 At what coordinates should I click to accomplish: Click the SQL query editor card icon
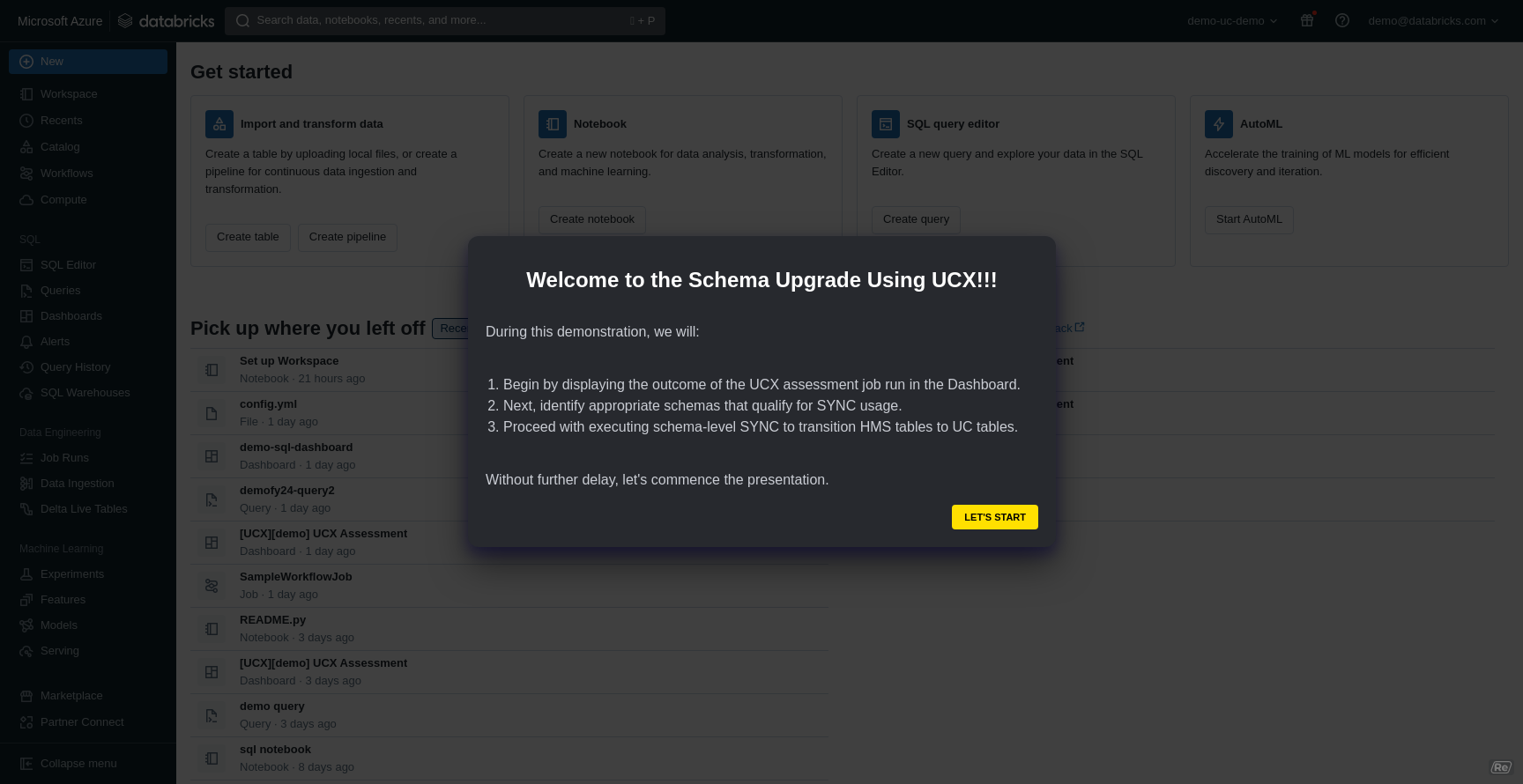coord(886,124)
